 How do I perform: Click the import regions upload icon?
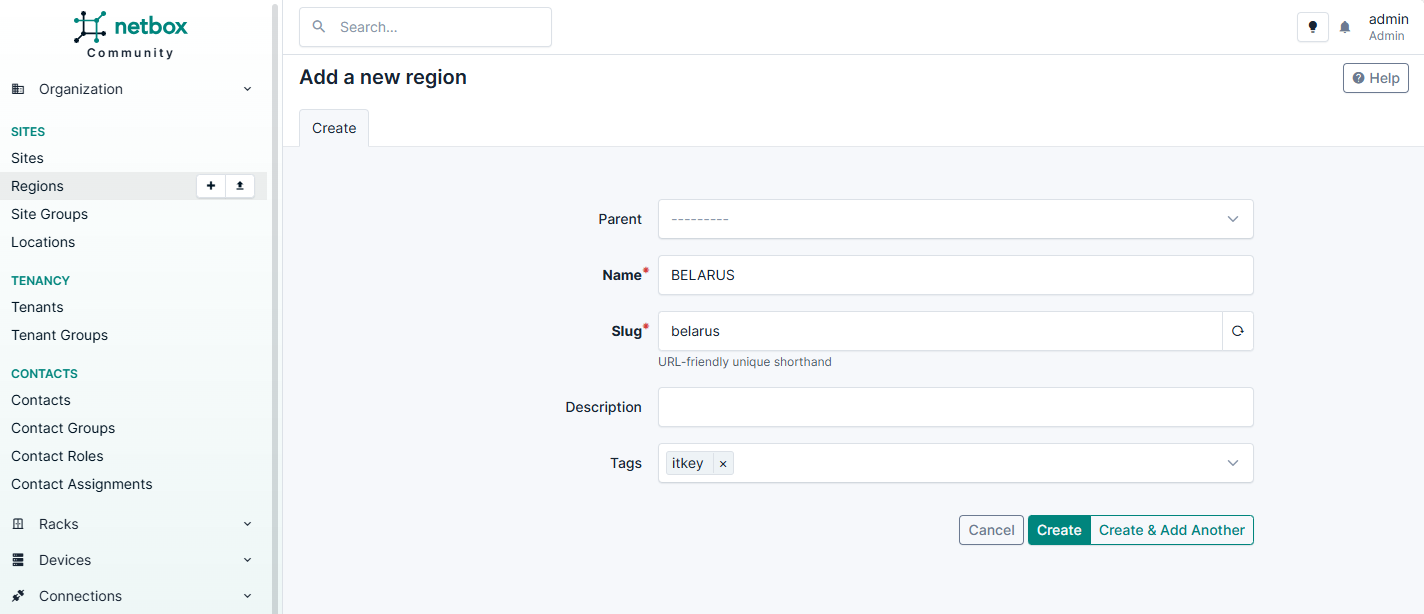coord(240,186)
